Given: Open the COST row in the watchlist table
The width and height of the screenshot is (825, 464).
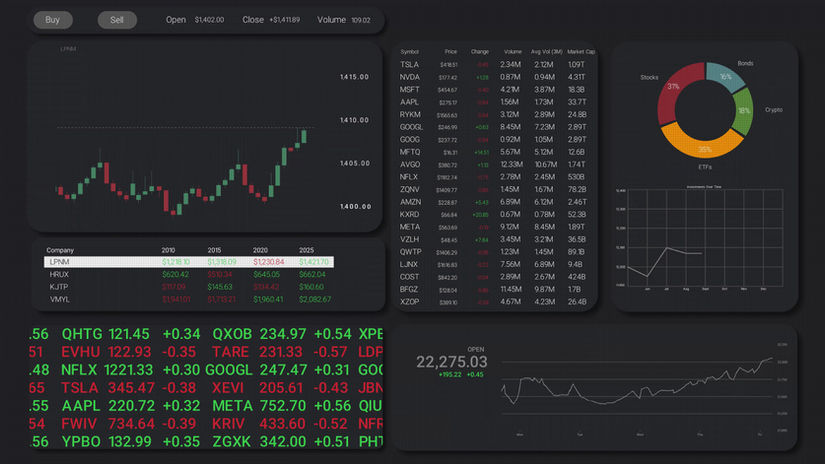Looking at the screenshot, I should (495, 277).
